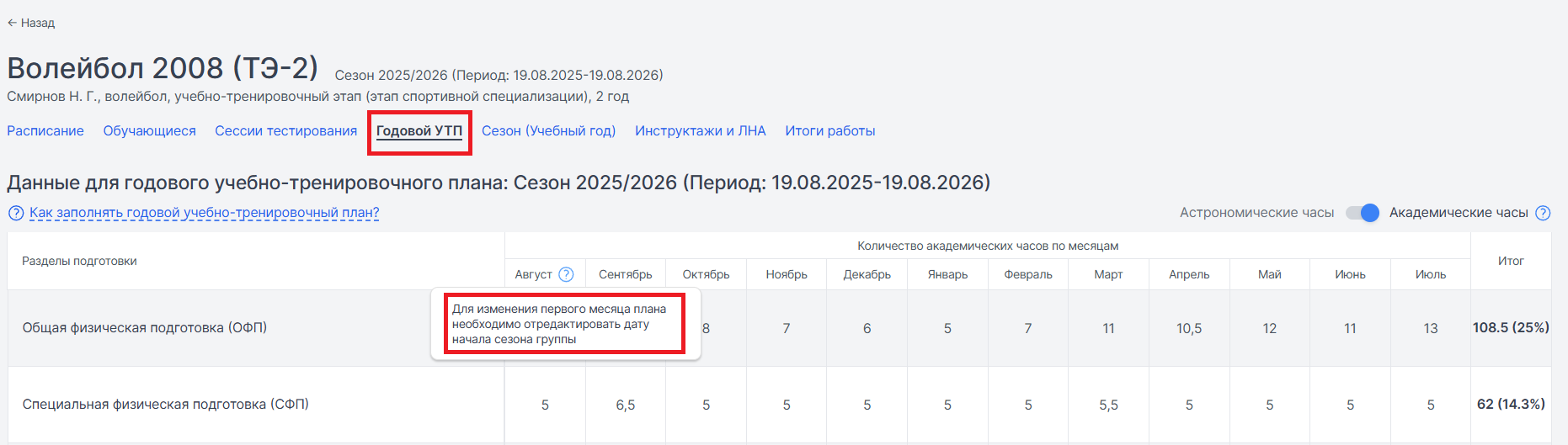Open 'Расписание' tab
Screen dimensions: 1568x445
tap(45, 130)
